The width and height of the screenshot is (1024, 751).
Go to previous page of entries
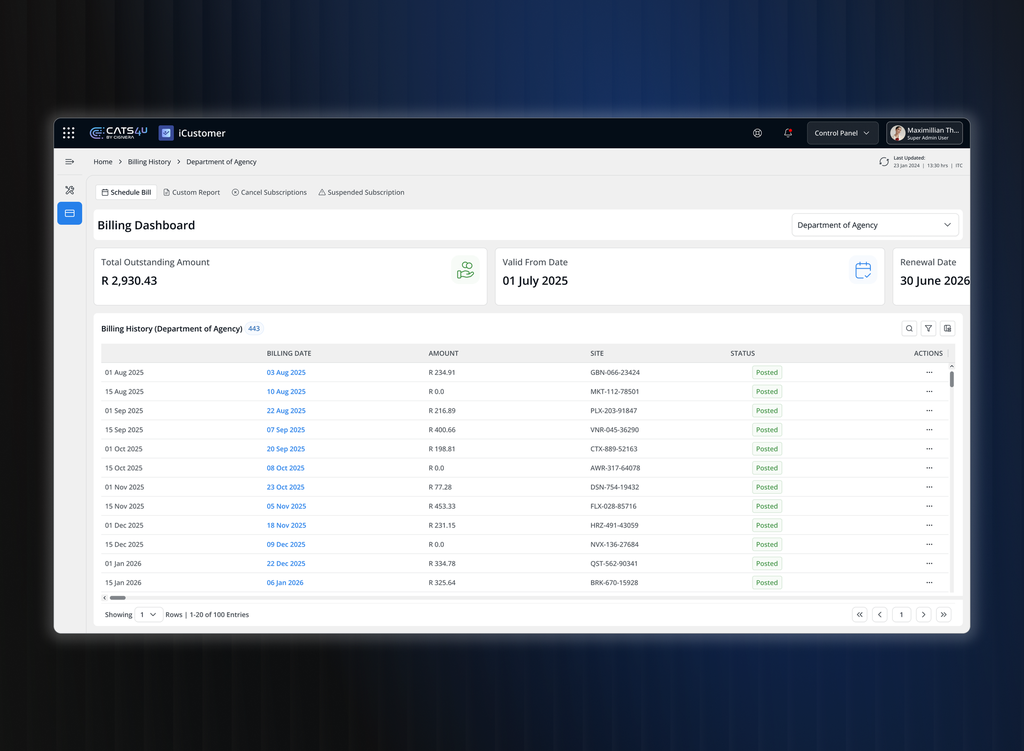point(880,615)
